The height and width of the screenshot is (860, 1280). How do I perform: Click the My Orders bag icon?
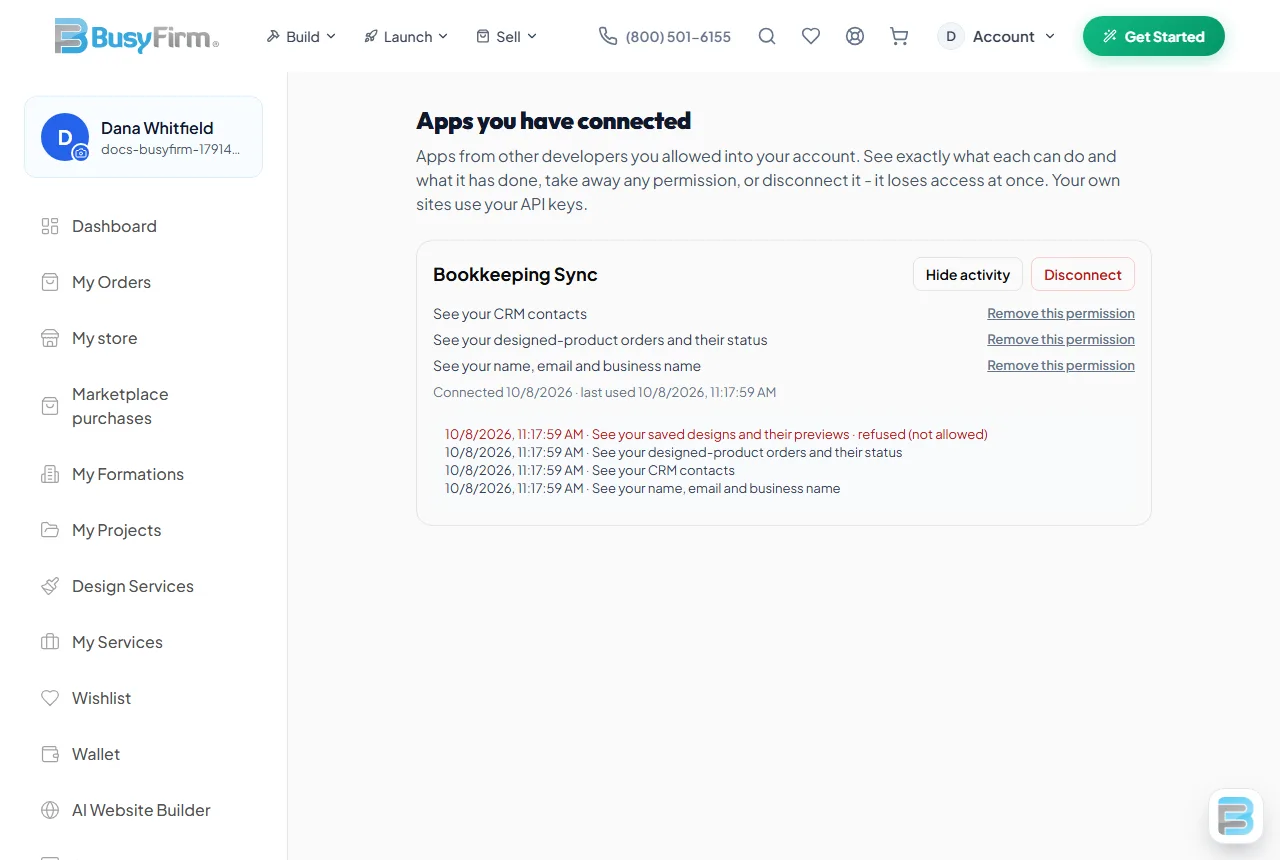pyautogui.click(x=50, y=282)
